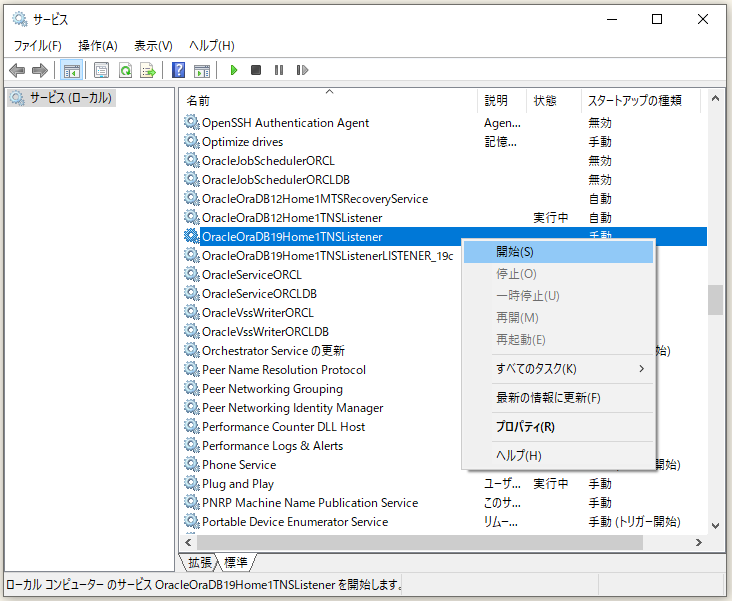Sort by the 名前 column header
The height and width of the screenshot is (601, 732).
(329, 100)
